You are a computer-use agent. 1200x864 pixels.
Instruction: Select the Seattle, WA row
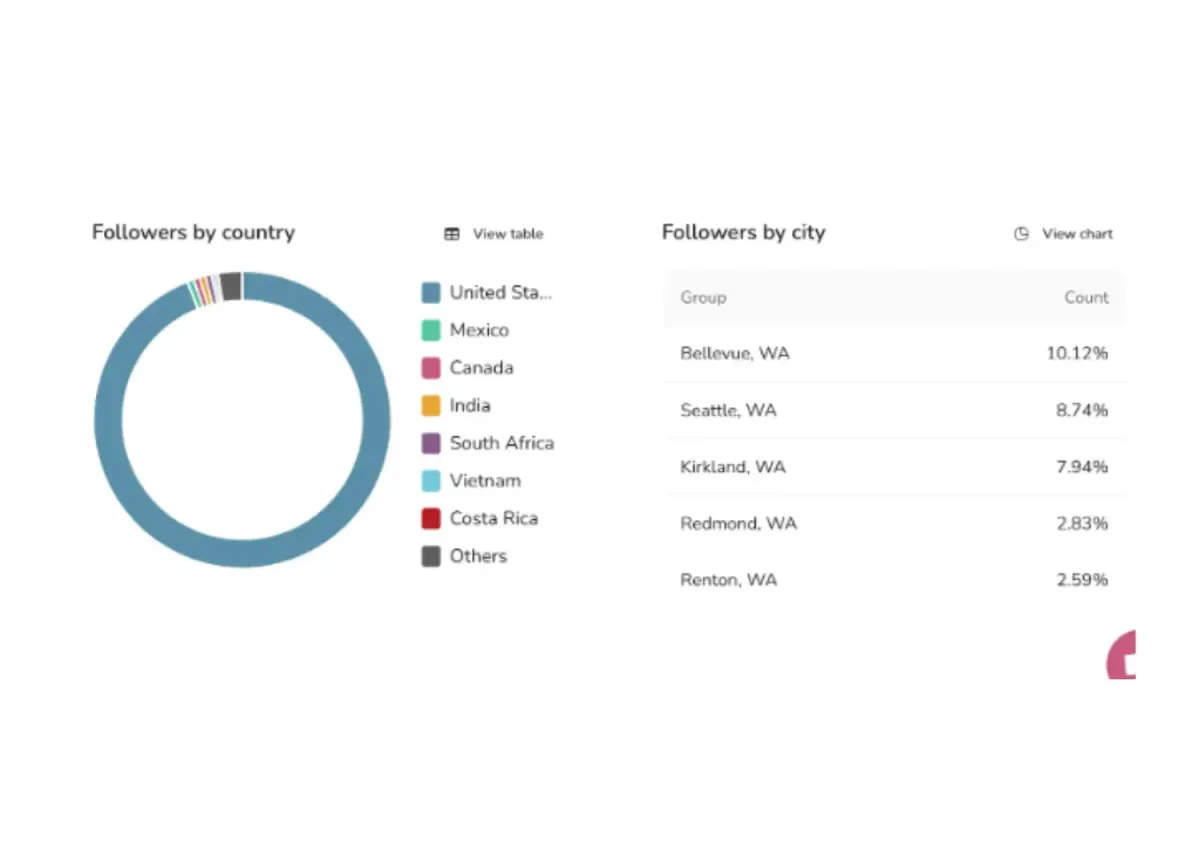click(895, 410)
